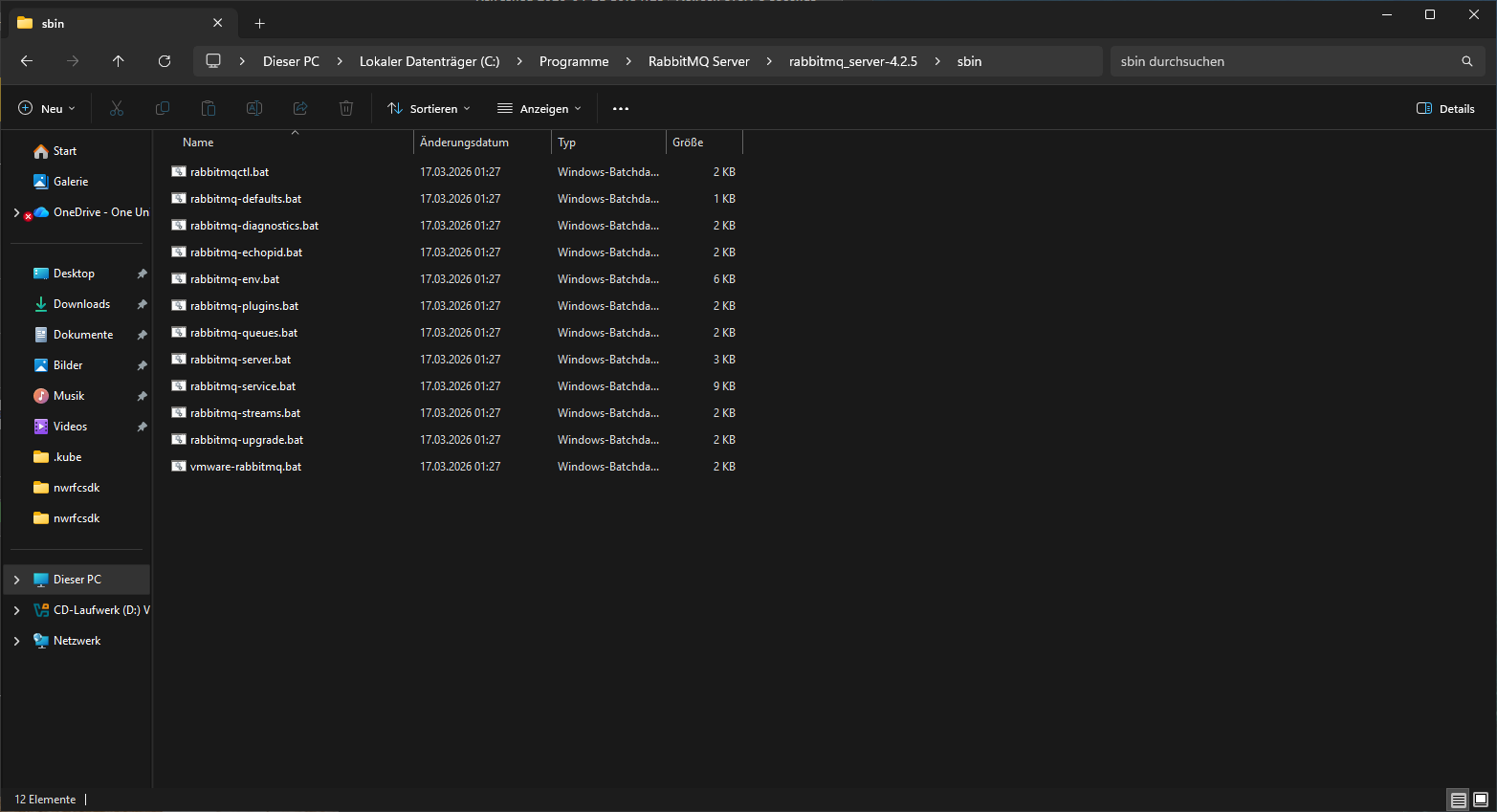The image size is (1497, 812).
Task: Click the 9 KB size of rabbitmq-service.bat
Action: [x=724, y=386]
